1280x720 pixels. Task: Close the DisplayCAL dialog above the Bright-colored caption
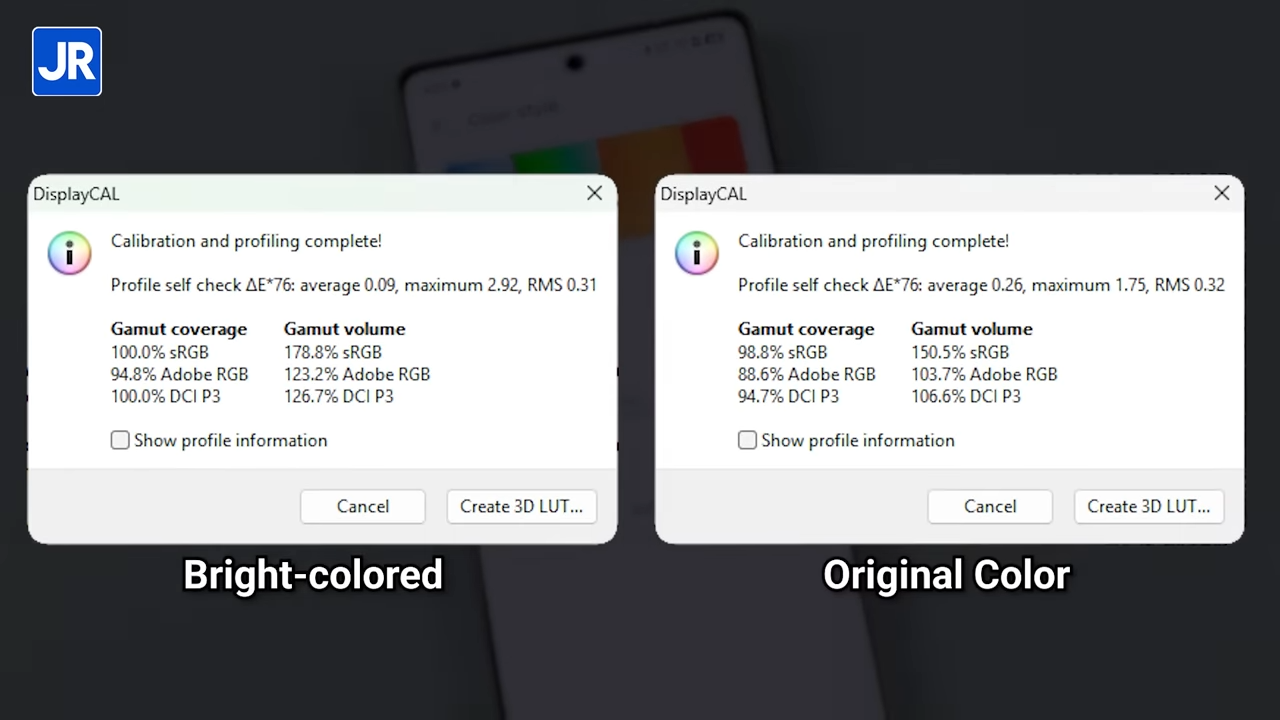click(x=594, y=193)
